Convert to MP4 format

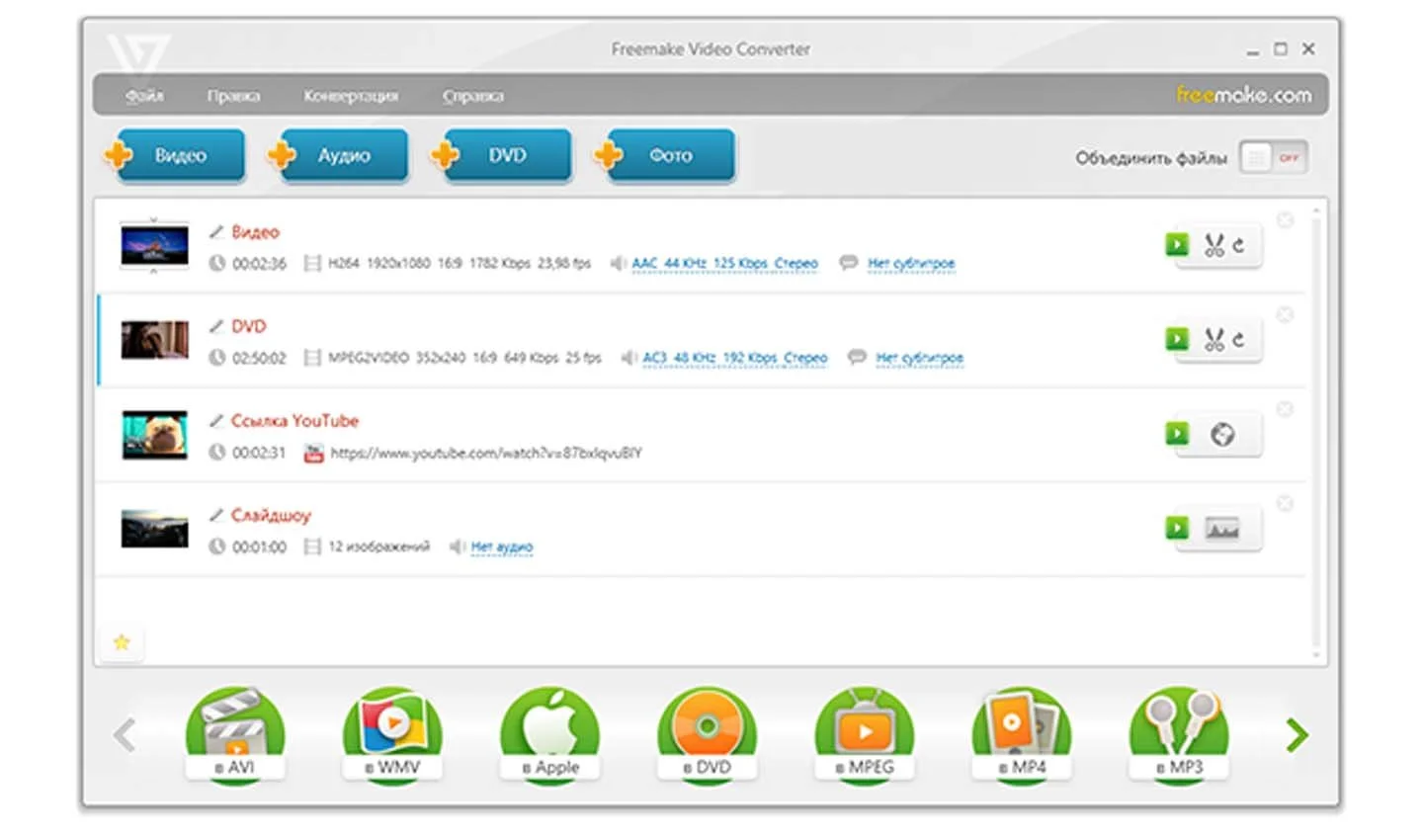[1022, 736]
